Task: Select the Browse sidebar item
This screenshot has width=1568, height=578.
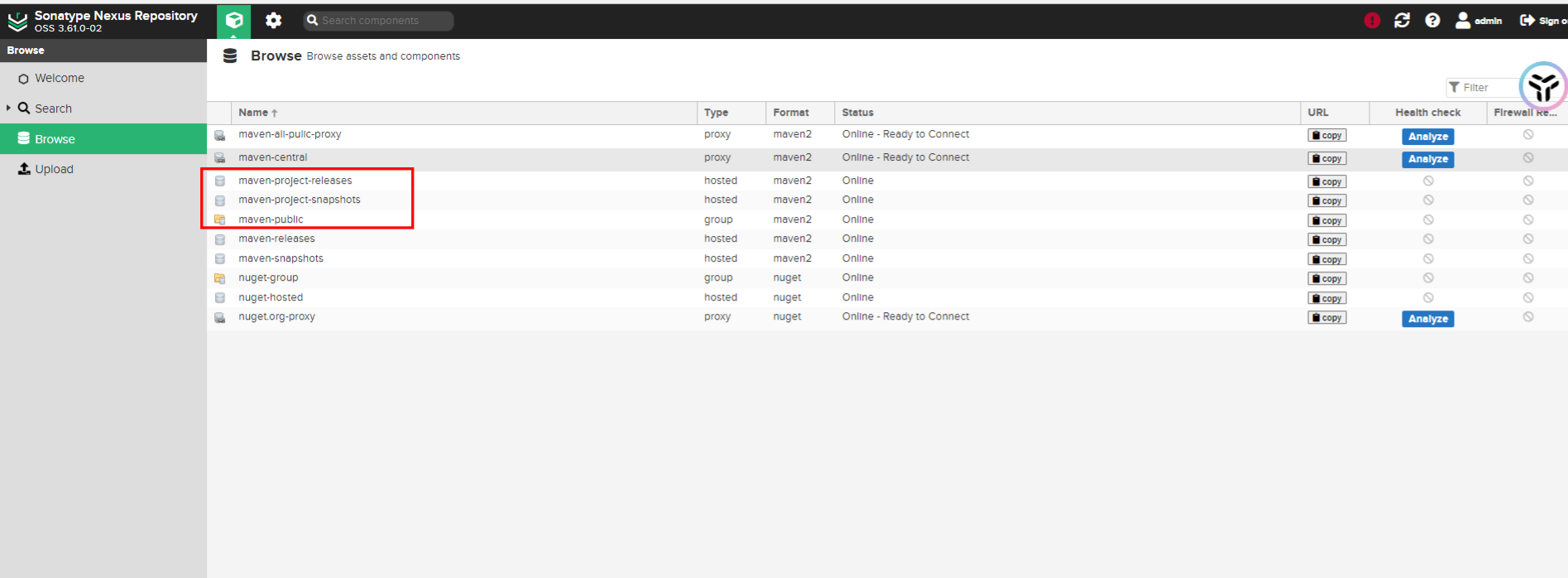Action: click(103, 139)
